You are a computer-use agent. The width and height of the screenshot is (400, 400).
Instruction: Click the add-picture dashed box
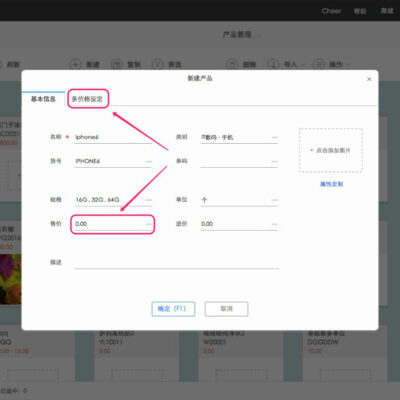(331, 150)
